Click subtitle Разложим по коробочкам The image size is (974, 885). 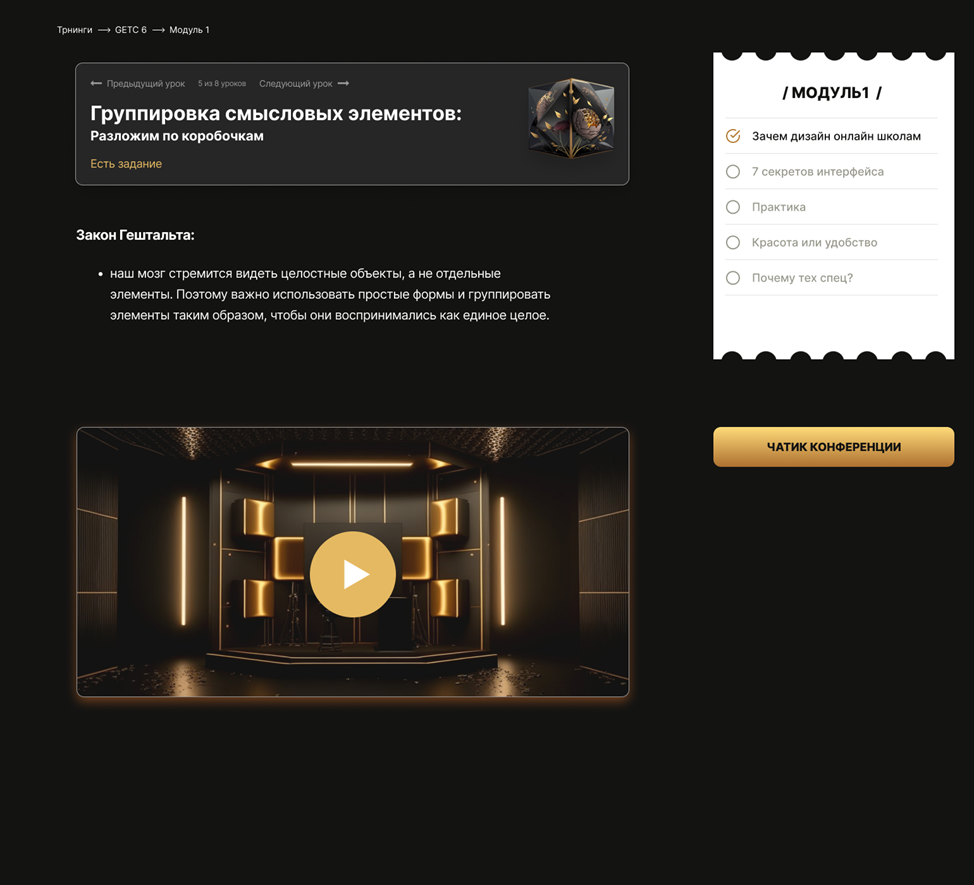(177, 135)
